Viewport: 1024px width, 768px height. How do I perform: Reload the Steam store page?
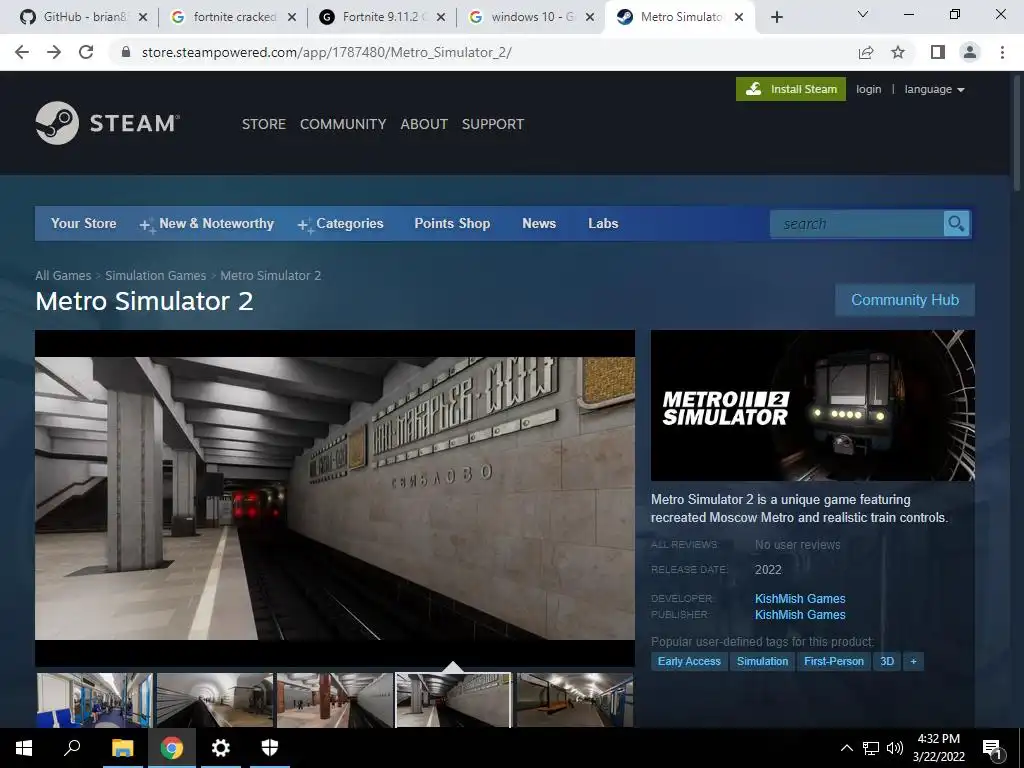86,52
